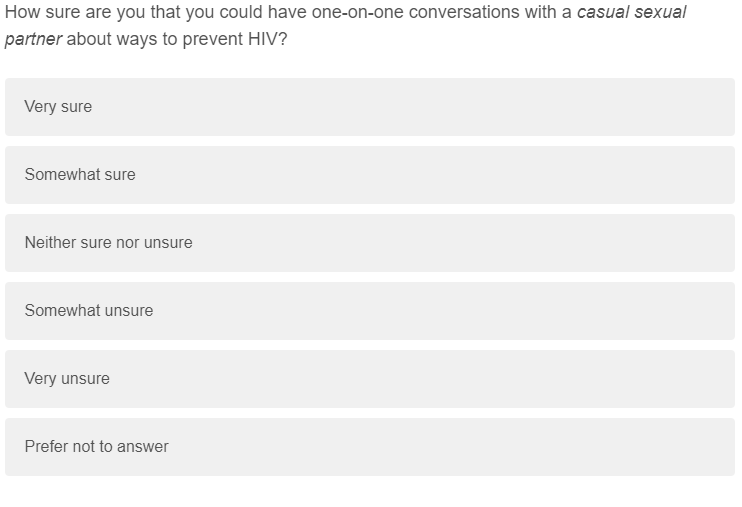Click the word "HIV?" ending the question

(267, 39)
